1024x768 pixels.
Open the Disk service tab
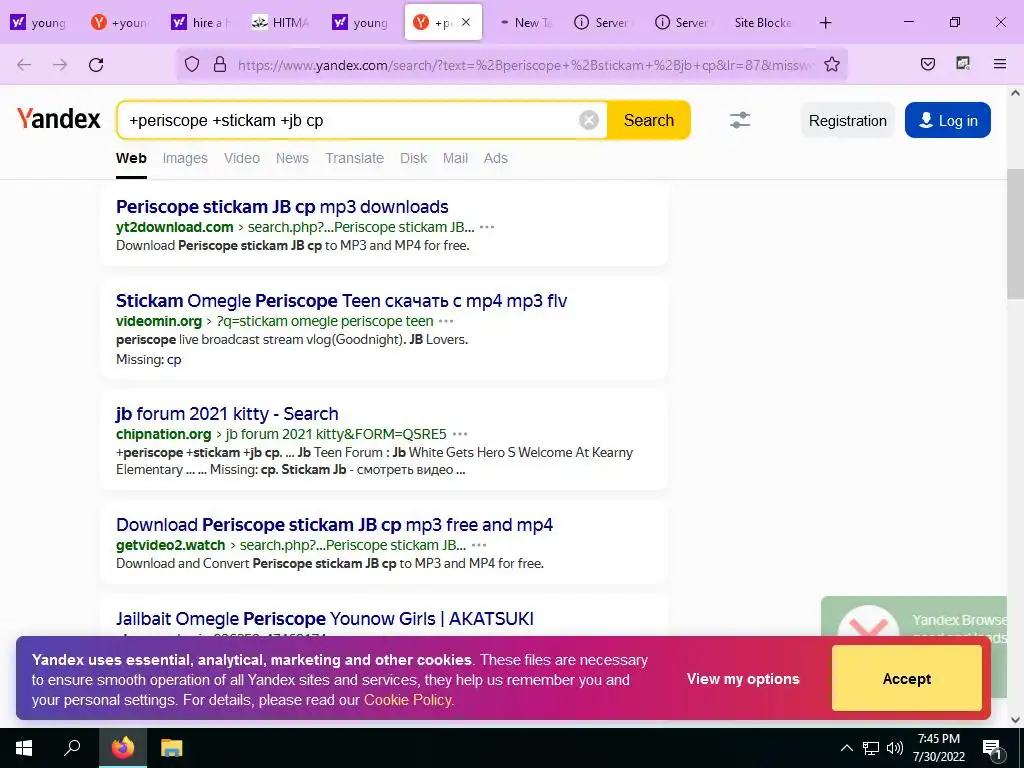413,158
